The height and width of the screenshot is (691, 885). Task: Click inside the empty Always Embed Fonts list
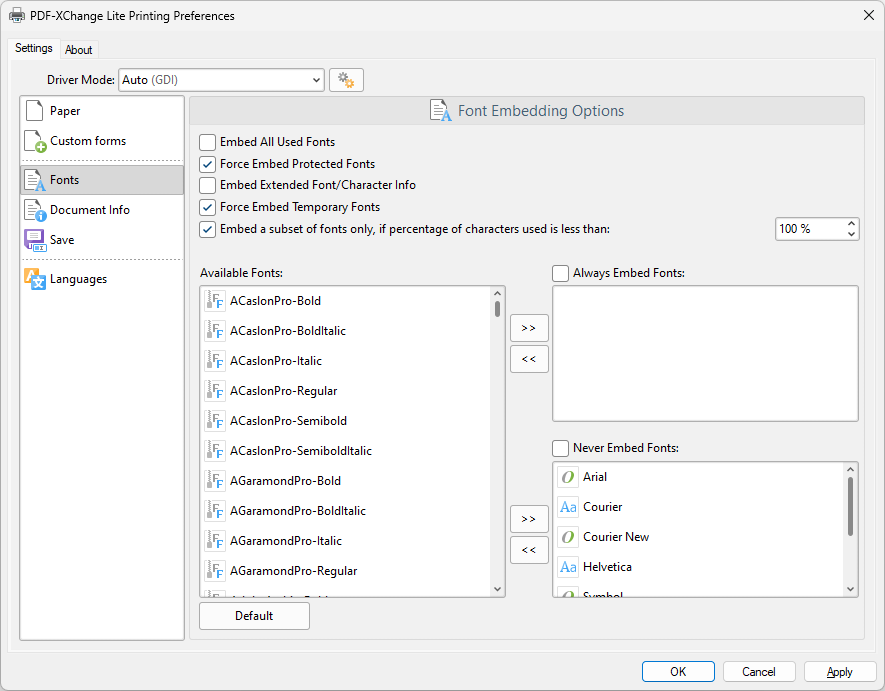click(705, 353)
